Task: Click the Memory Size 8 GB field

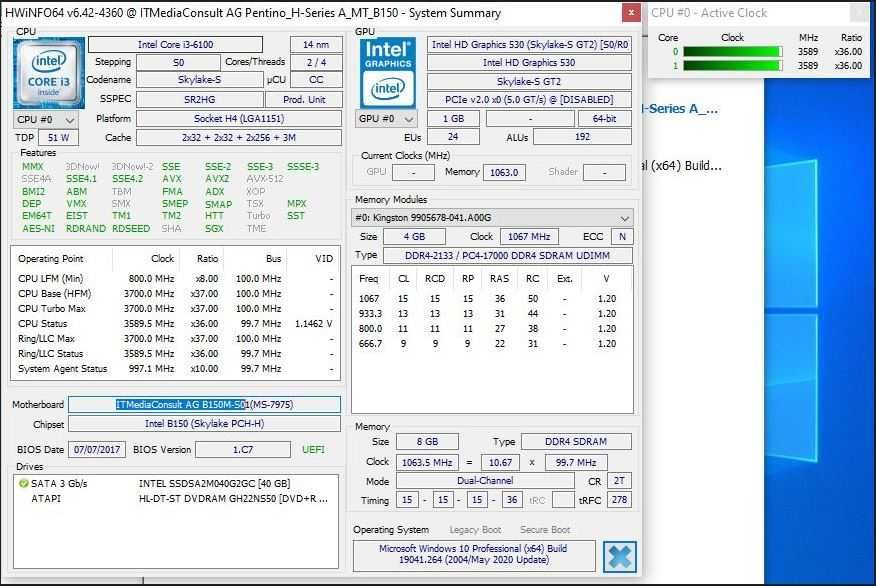Action: (427, 442)
